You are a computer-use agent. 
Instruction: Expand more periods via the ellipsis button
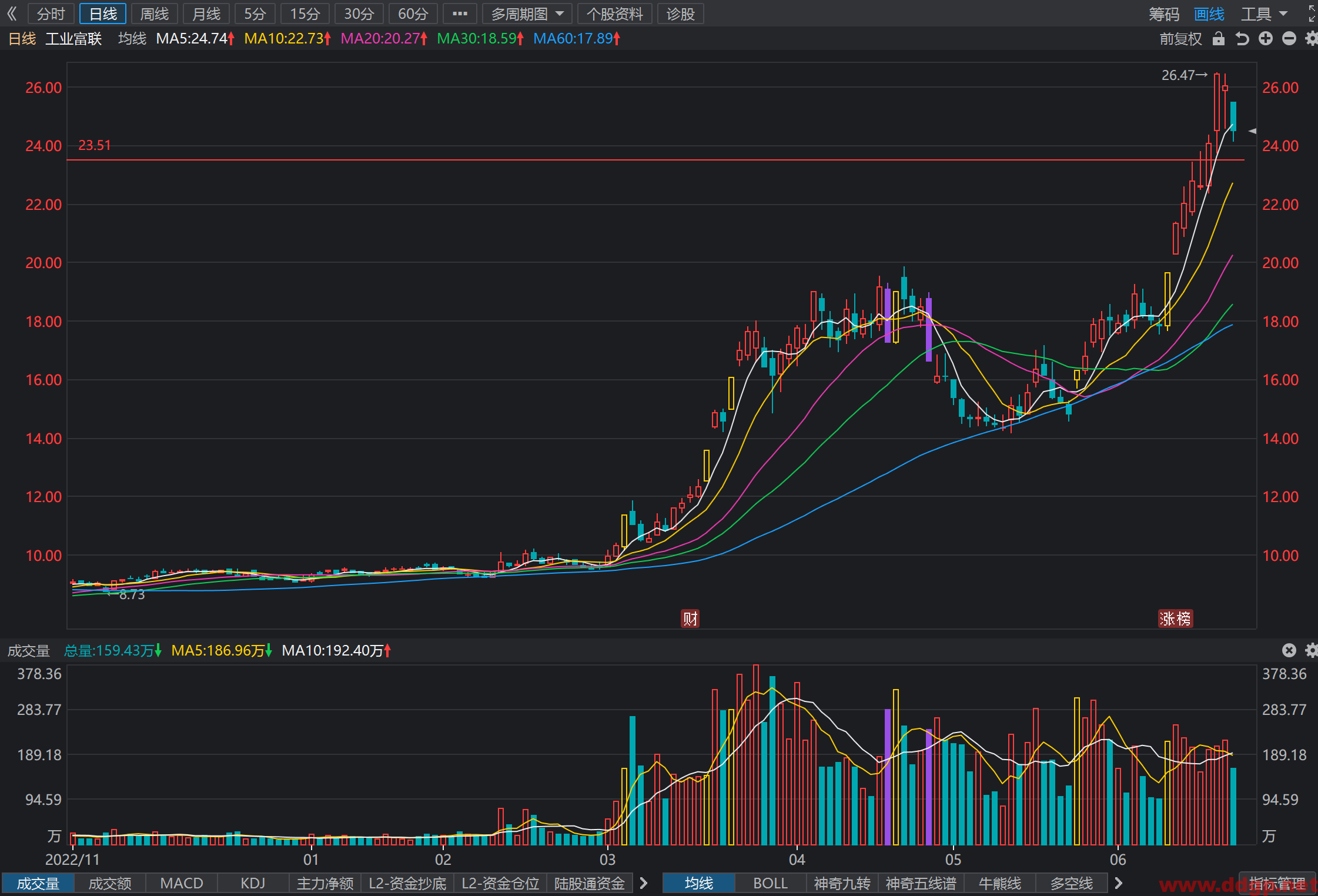pyautogui.click(x=460, y=14)
